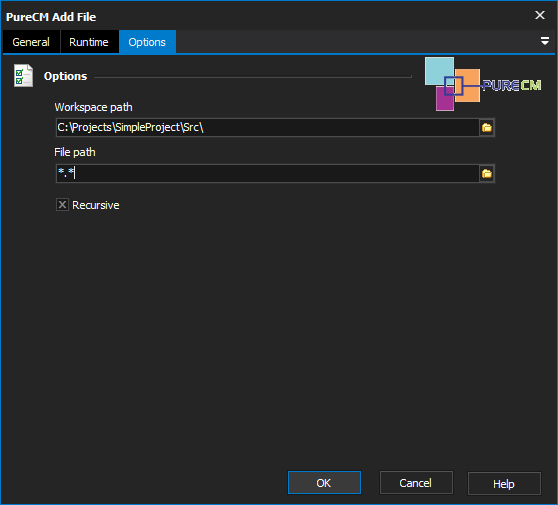Click the Recursive label text

click(x=96, y=205)
